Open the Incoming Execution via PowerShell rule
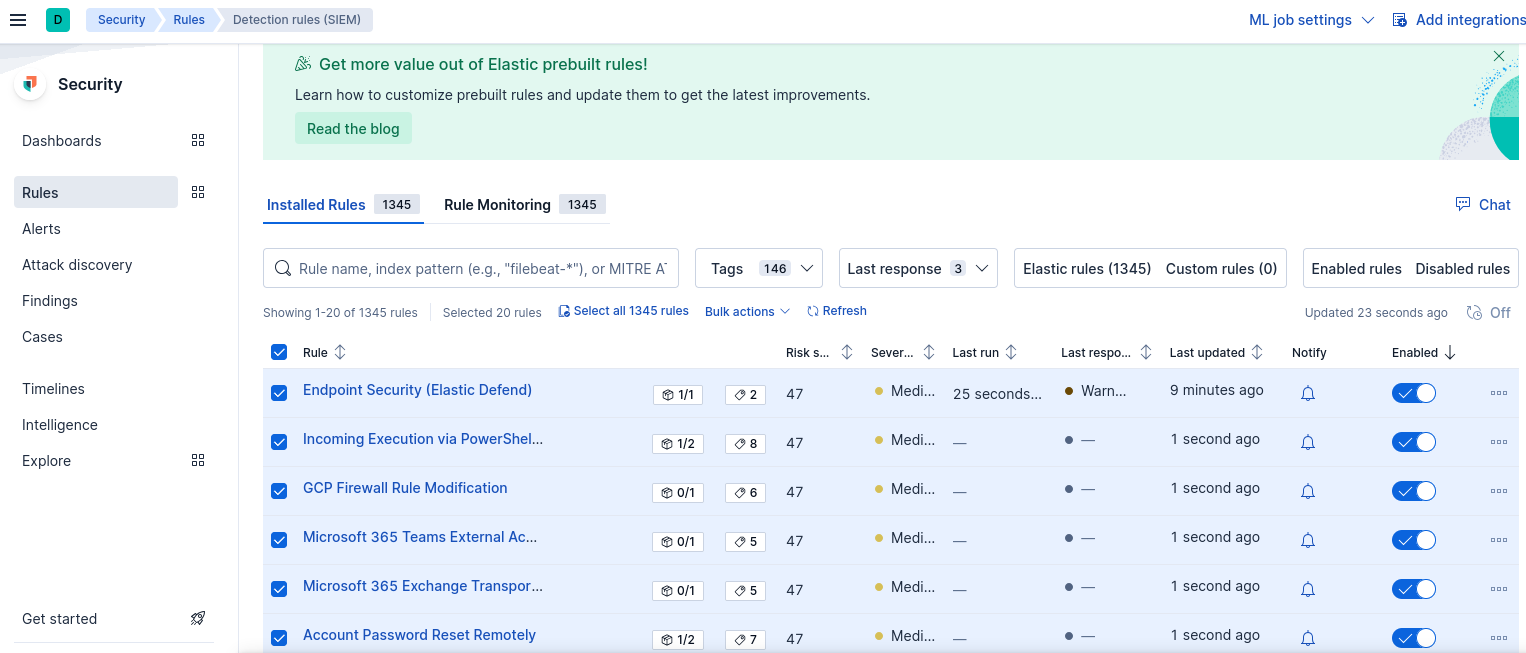The image size is (1526, 653). coord(423,439)
